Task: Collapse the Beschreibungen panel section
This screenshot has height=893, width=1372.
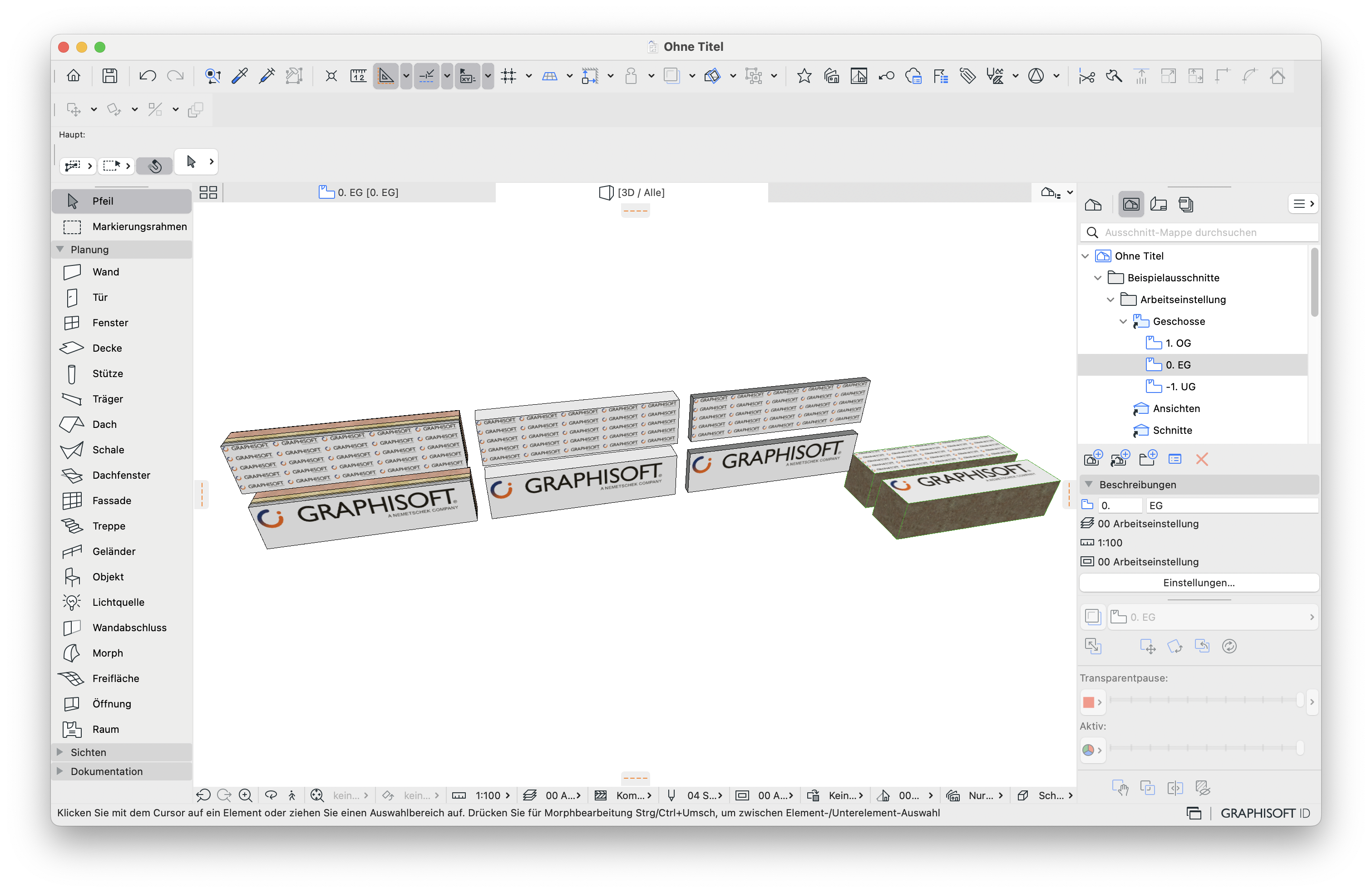Action: tap(1088, 485)
